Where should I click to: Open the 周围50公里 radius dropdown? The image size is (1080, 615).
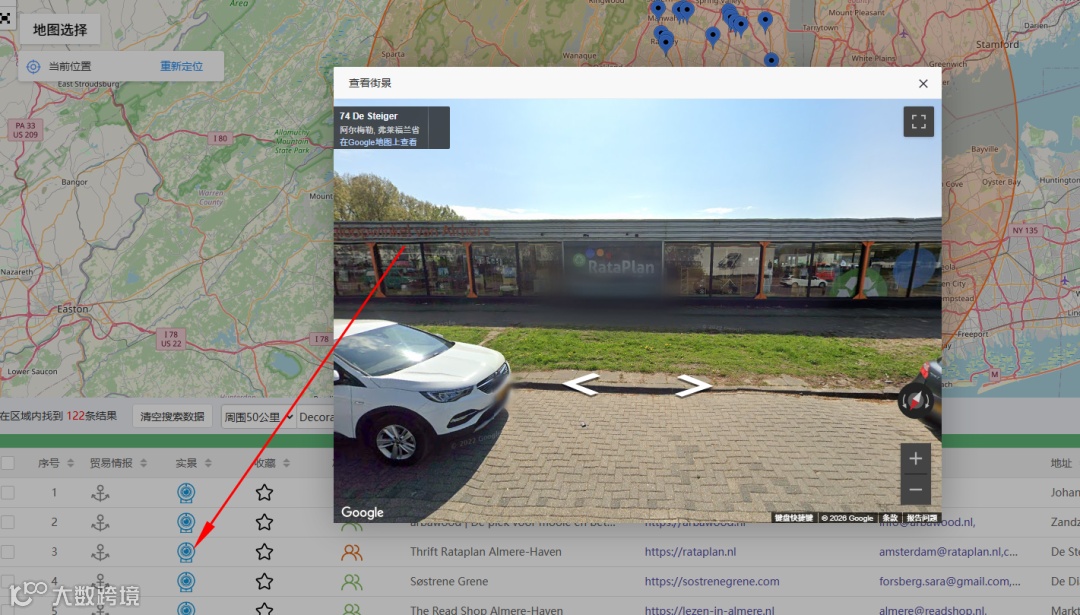(x=258, y=417)
